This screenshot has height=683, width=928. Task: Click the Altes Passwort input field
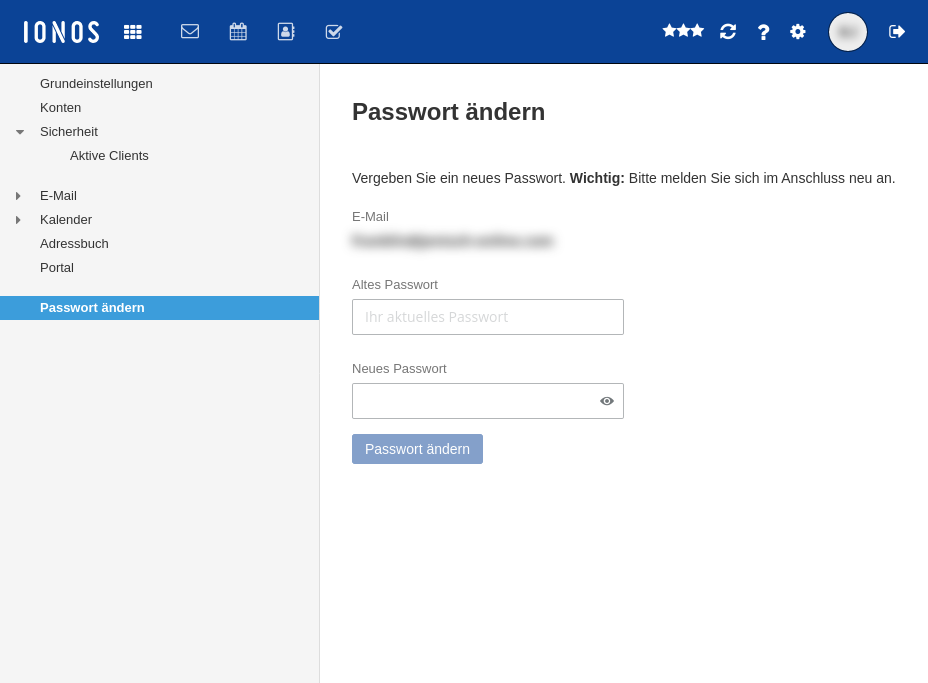tap(487, 317)
